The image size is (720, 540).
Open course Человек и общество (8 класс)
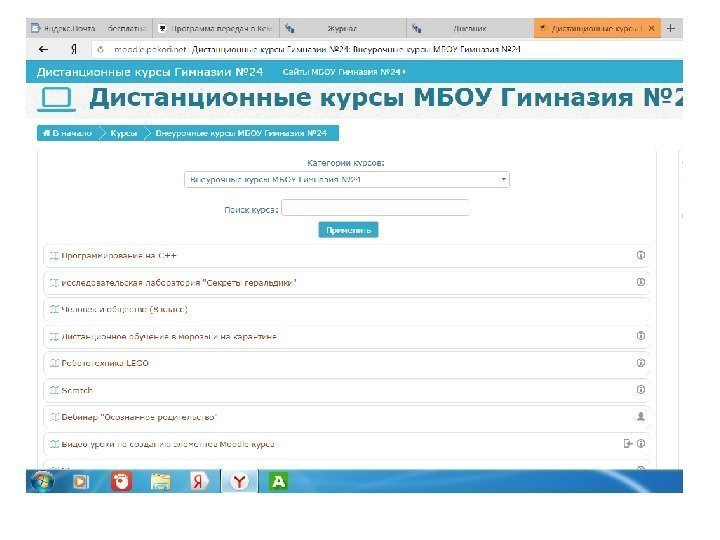pos(124,309)
